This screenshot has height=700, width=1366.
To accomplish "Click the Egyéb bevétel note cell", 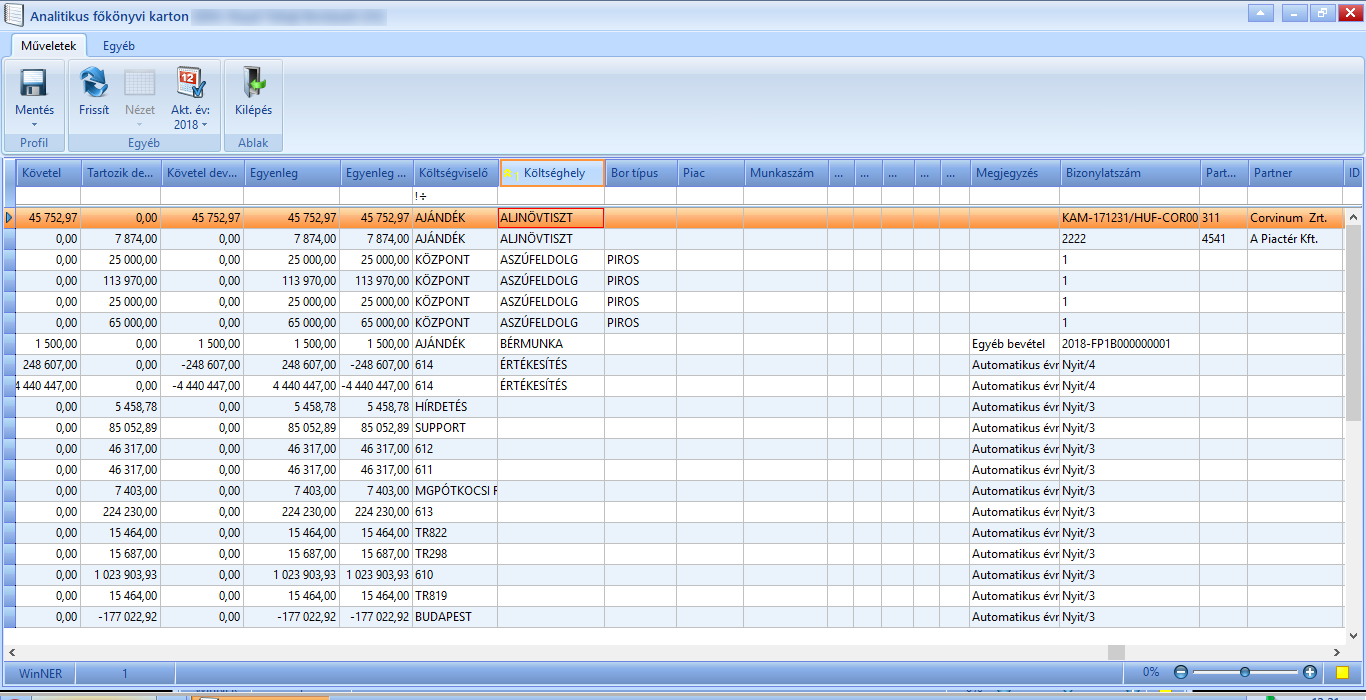I will coord(1014,343).
